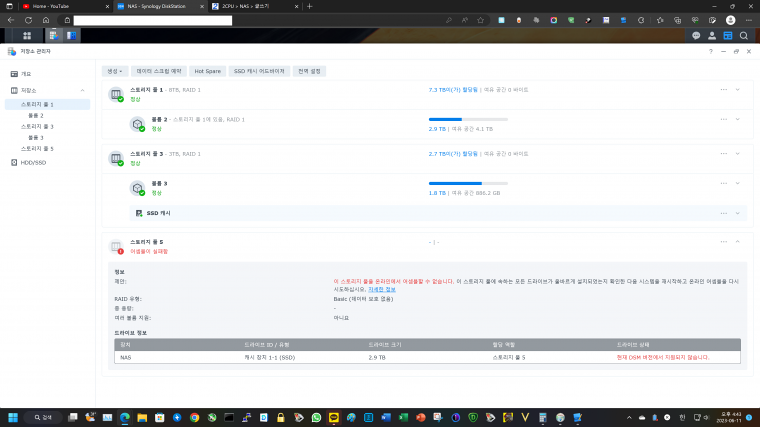Click browser address bar
This screenshot has height=427, width=760.
pos(153,20)
